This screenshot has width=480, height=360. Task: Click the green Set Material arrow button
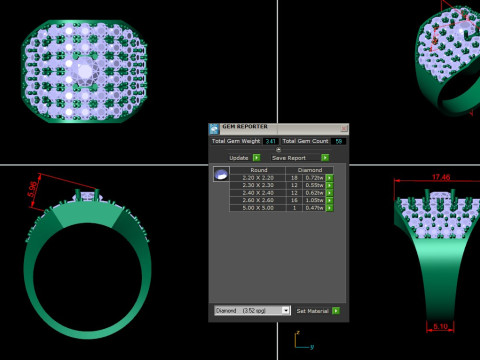coord(336,311)
